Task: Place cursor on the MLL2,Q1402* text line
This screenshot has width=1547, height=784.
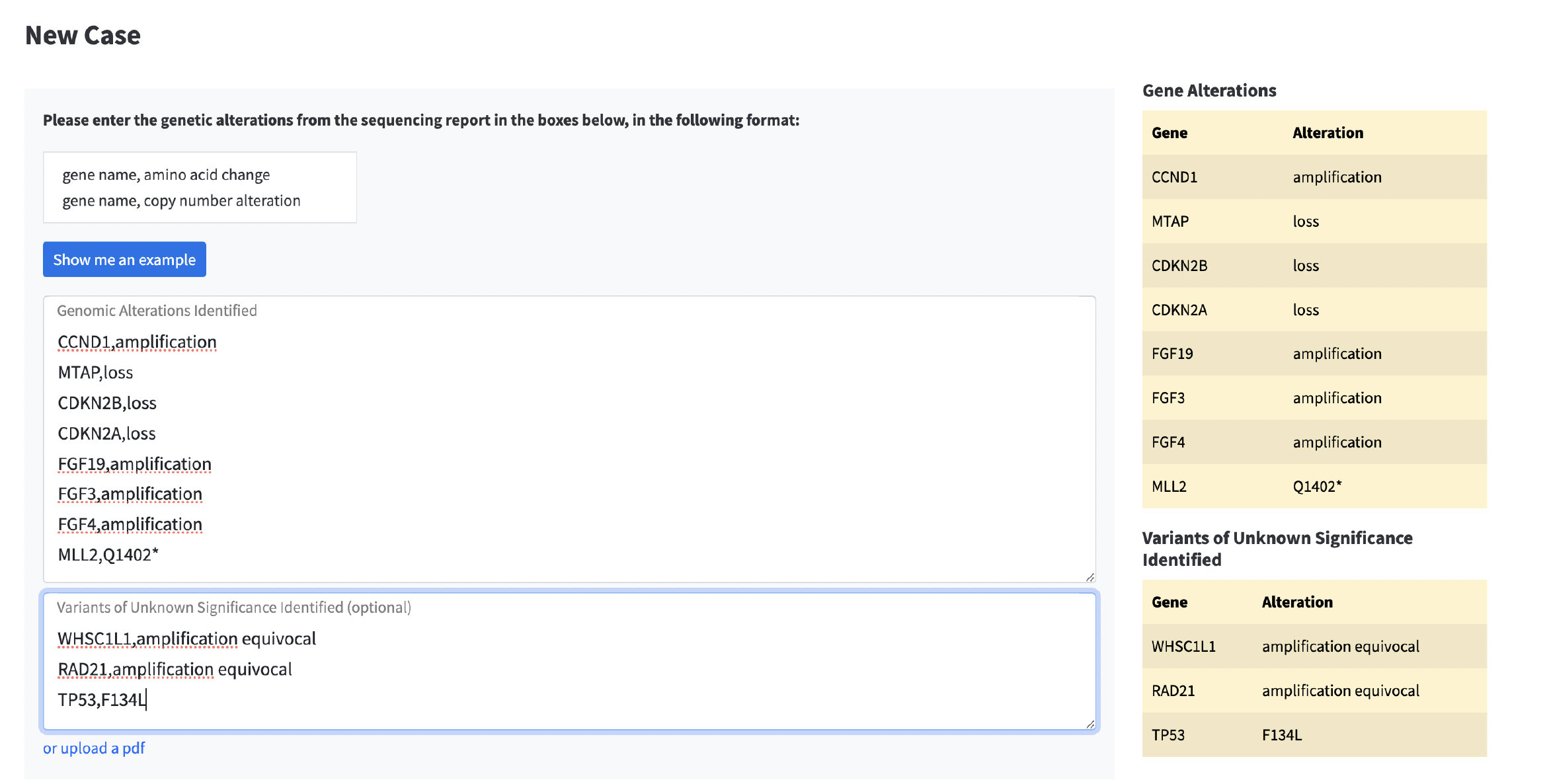Action: point(108,555)
